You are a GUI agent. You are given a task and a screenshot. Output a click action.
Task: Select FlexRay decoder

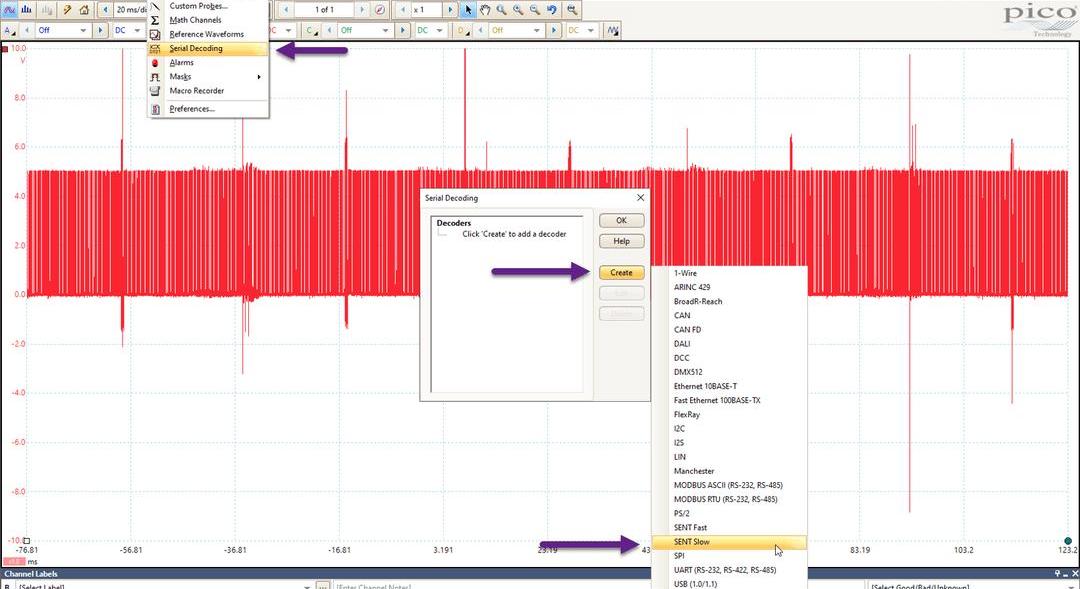click(x=729, y=414)
